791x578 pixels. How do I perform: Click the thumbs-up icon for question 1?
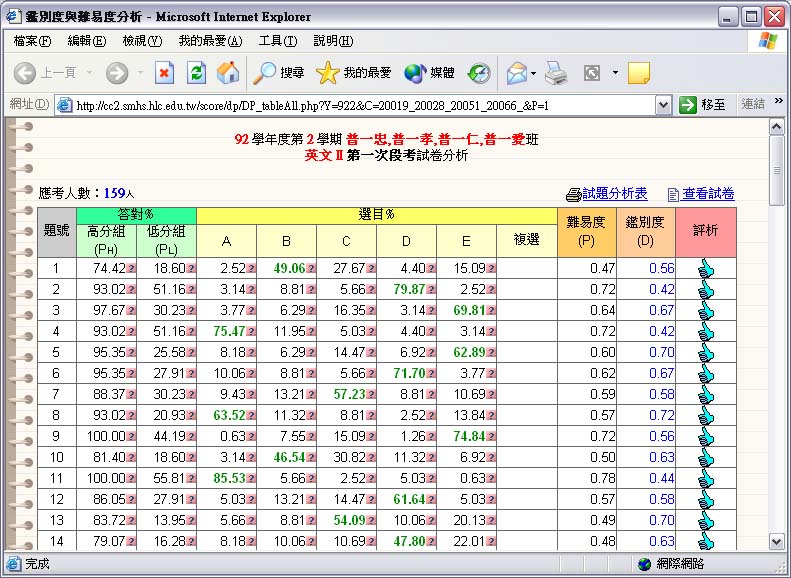click(706, 268)
